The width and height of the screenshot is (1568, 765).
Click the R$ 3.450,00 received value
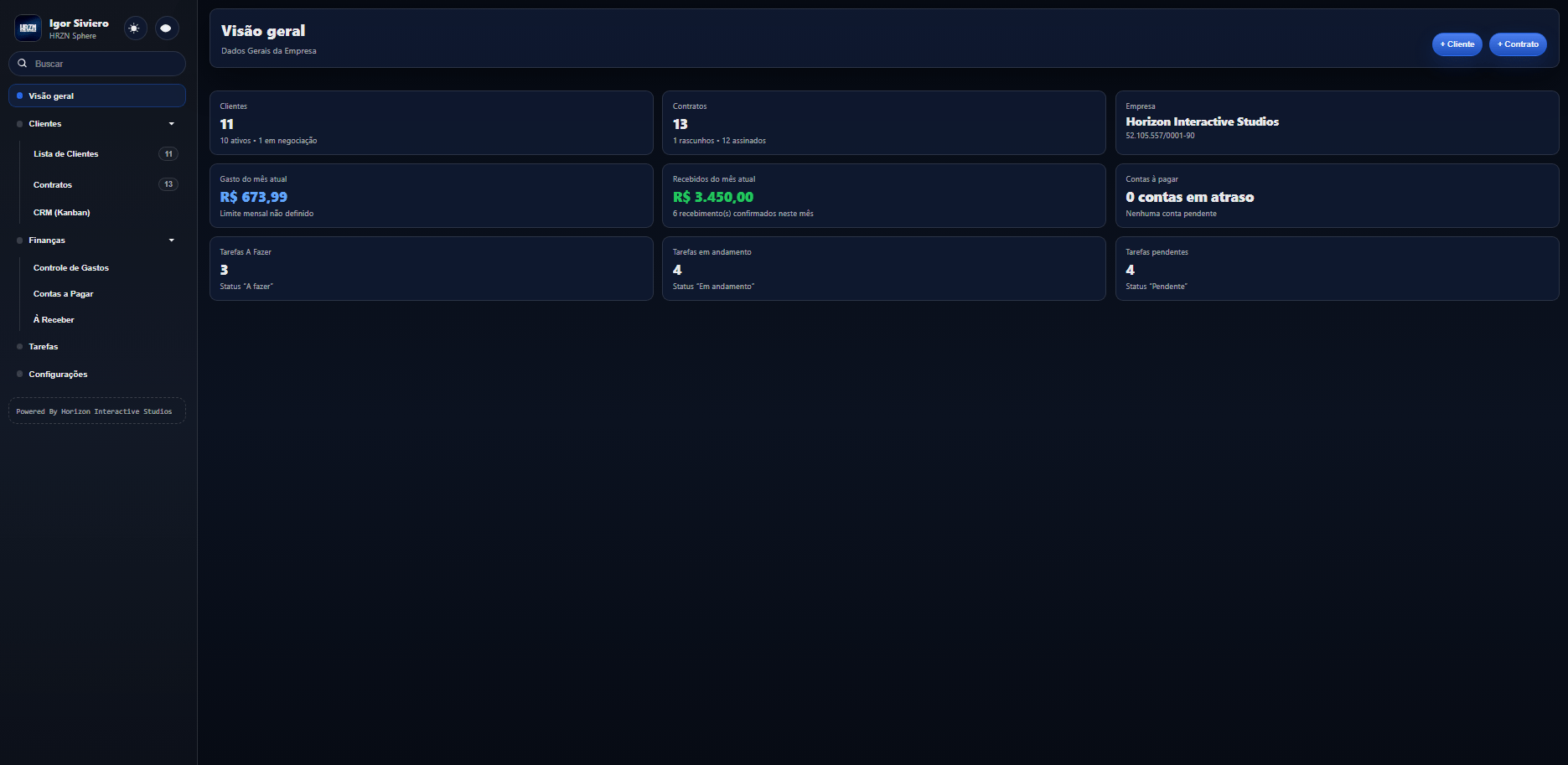pos(713,197)
